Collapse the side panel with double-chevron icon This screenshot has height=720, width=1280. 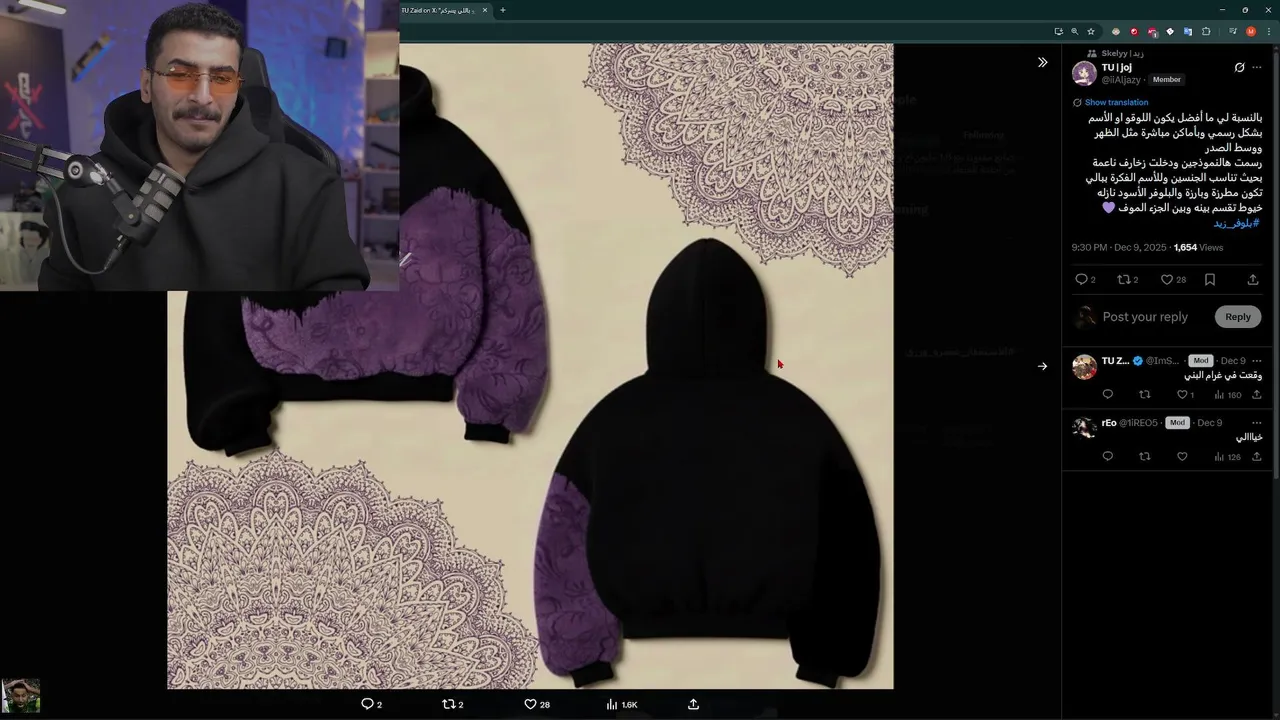pyautogui.click(x=1042, y=62)
